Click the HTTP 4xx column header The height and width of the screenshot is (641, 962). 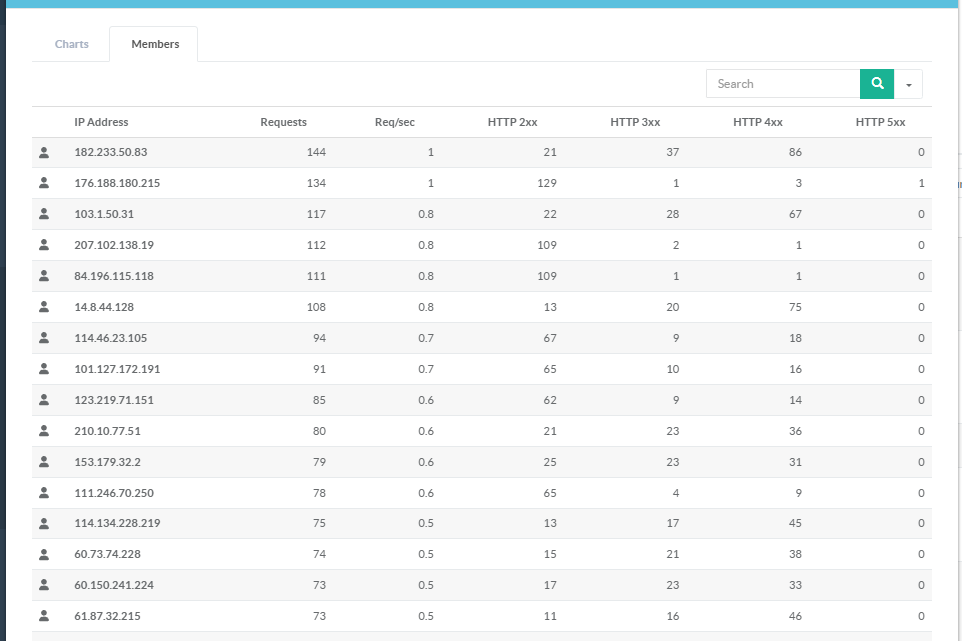(757, 122)
